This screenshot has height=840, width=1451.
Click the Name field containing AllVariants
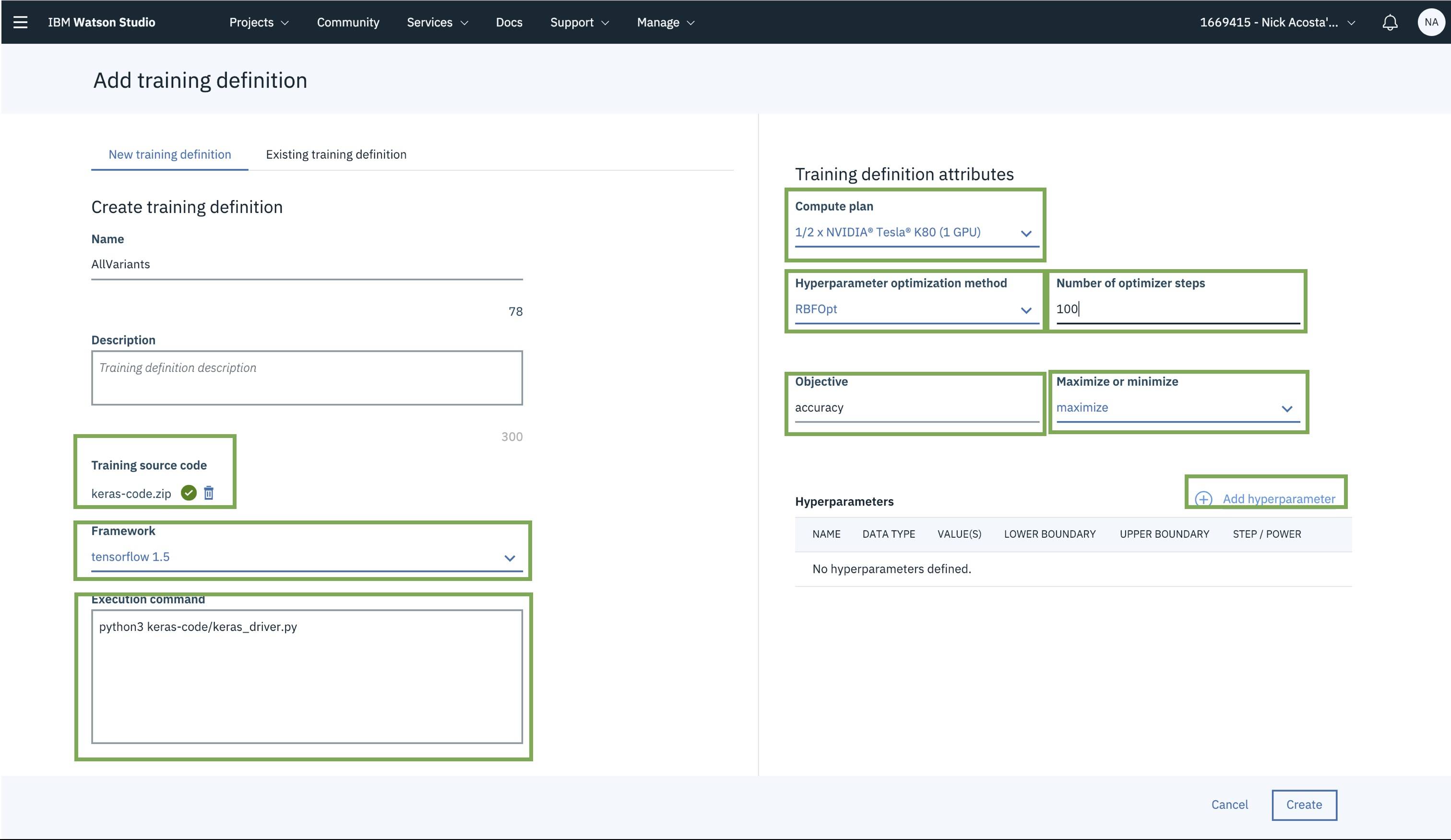pyautogui.click(x=307, y=265)
